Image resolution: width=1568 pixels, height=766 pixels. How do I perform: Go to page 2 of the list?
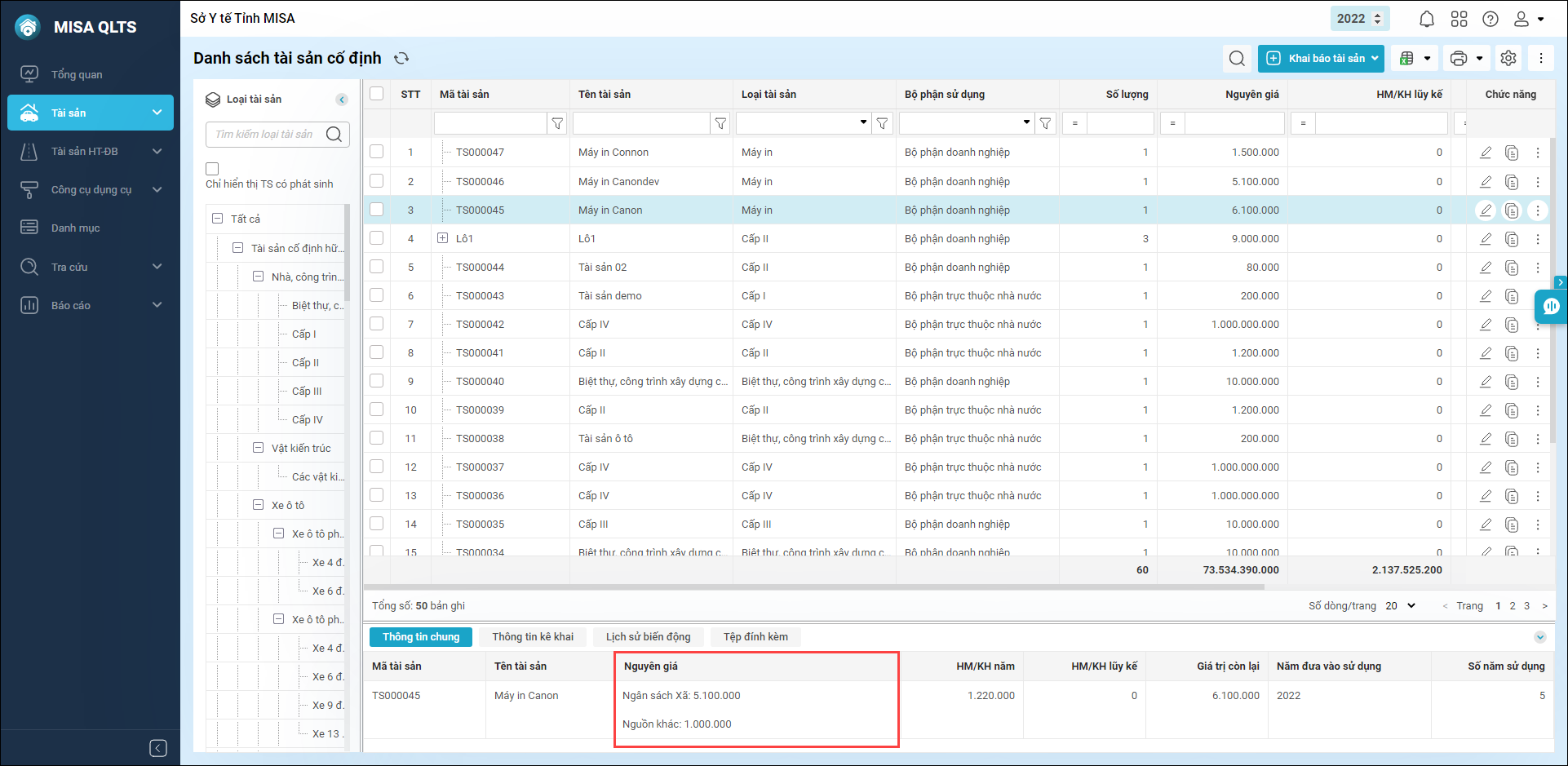click(1513, 606)
